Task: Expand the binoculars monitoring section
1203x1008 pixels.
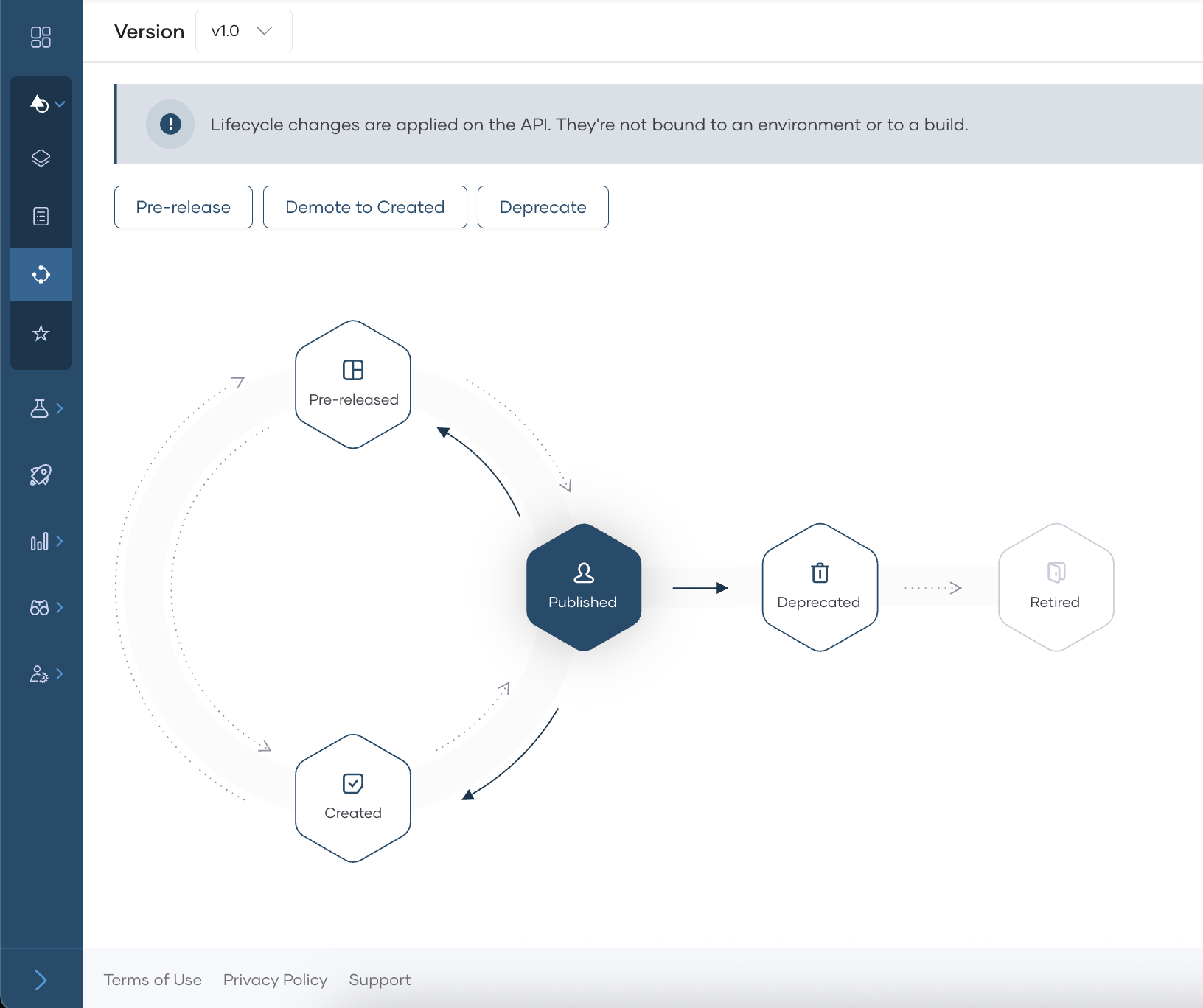Action: tap(41, 607)
